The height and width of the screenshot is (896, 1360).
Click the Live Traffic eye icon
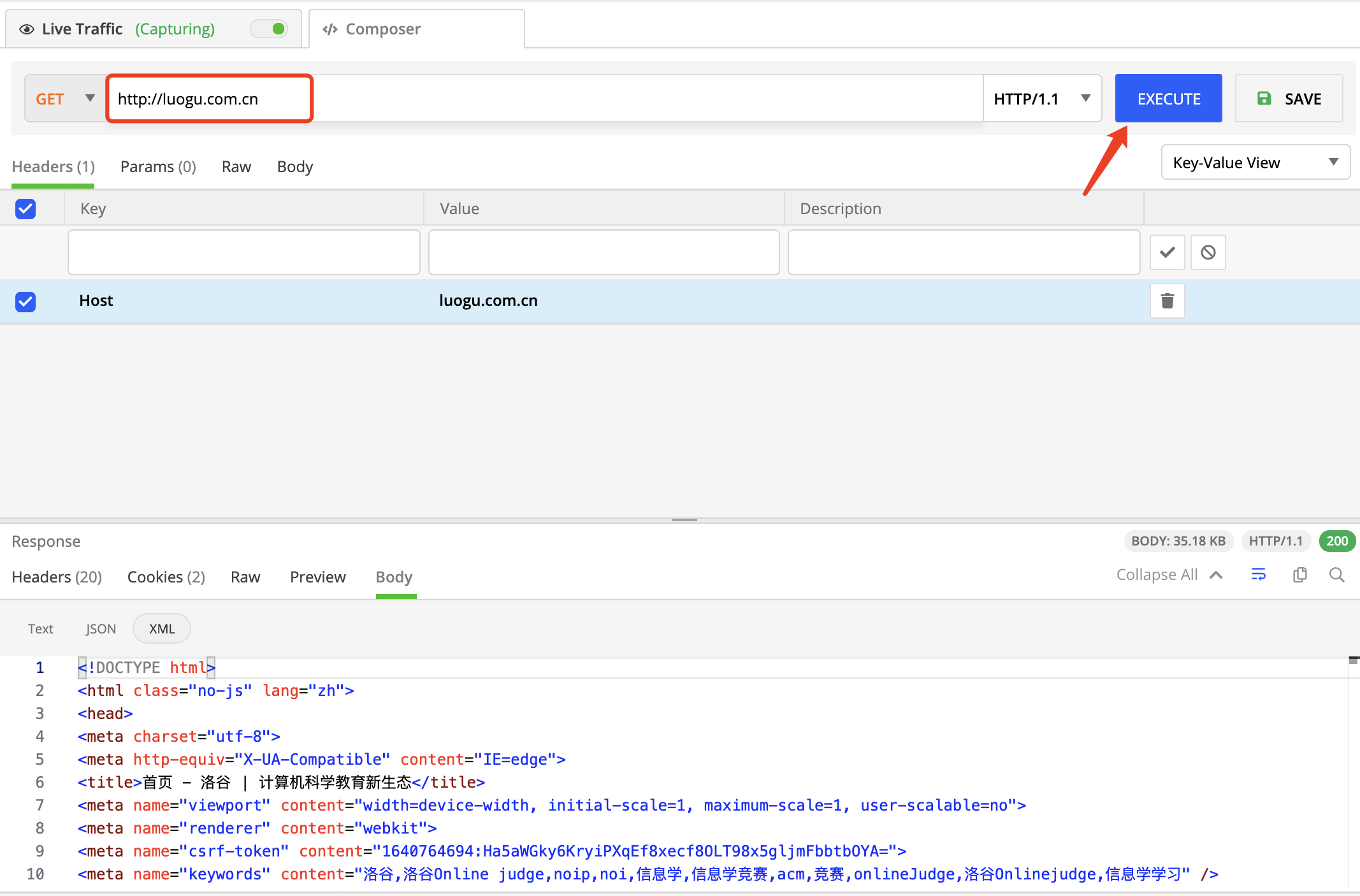27,29
